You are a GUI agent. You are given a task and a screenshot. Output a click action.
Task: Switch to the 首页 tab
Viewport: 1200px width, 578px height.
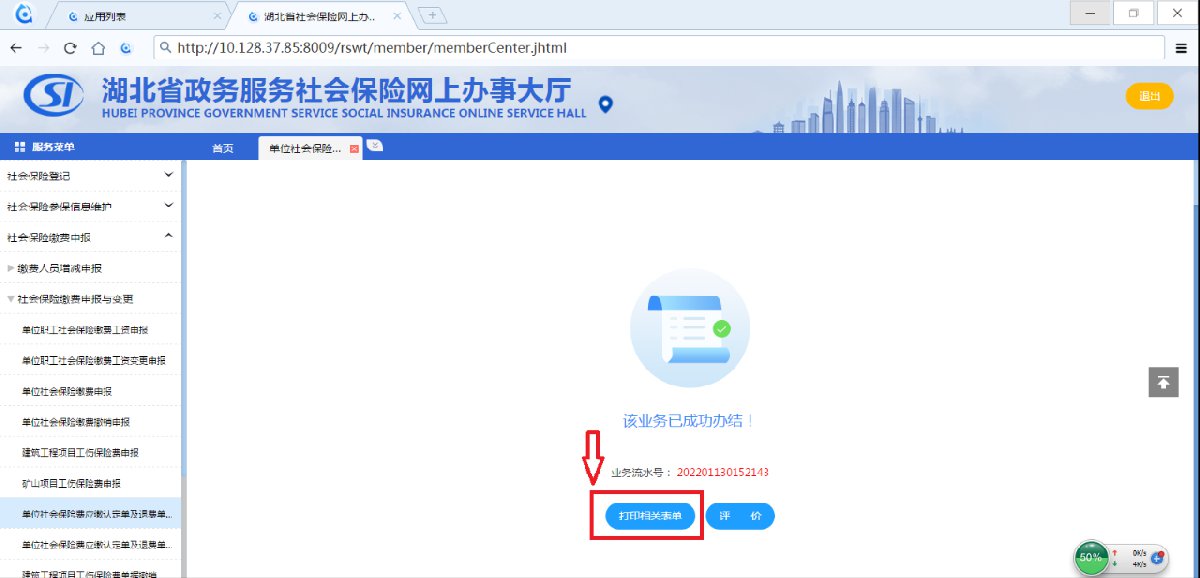click(x=222, y=148)
